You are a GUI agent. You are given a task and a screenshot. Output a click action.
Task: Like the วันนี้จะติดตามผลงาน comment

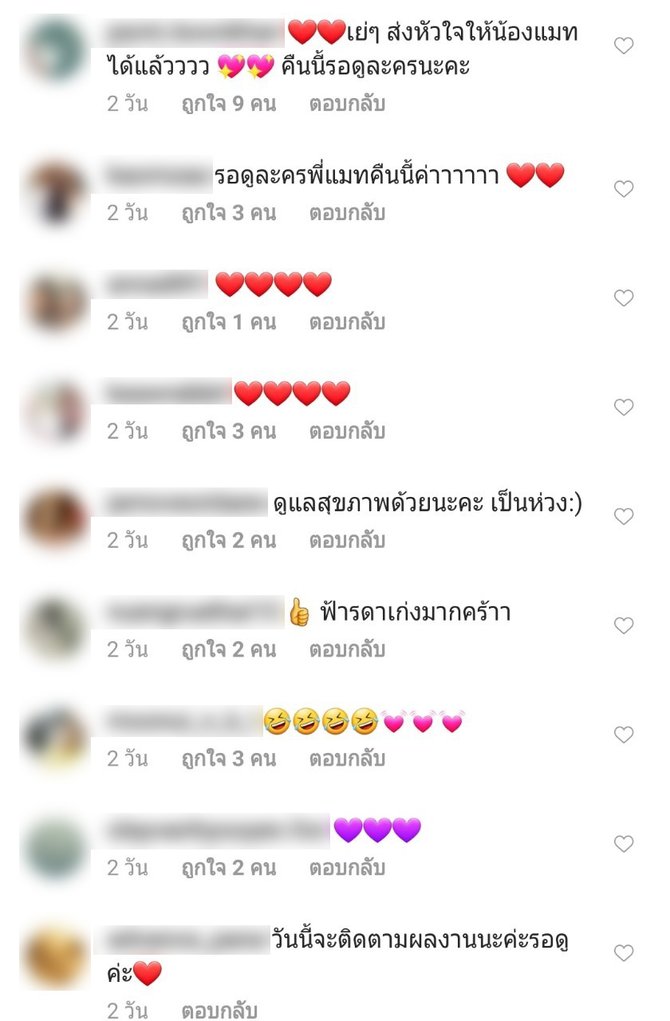[x=624, y=953]
